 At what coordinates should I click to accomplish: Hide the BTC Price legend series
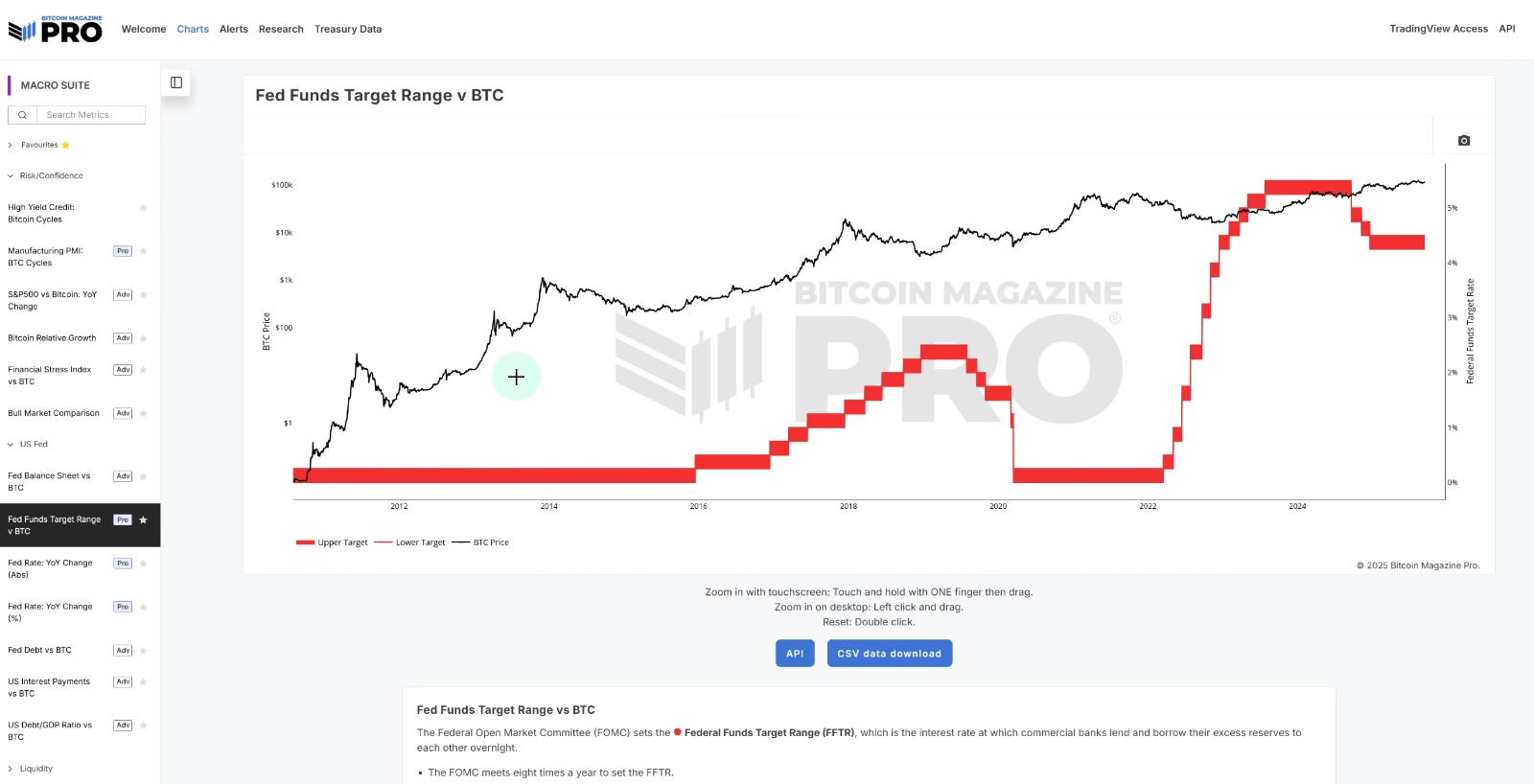click(x=480, y=542)
